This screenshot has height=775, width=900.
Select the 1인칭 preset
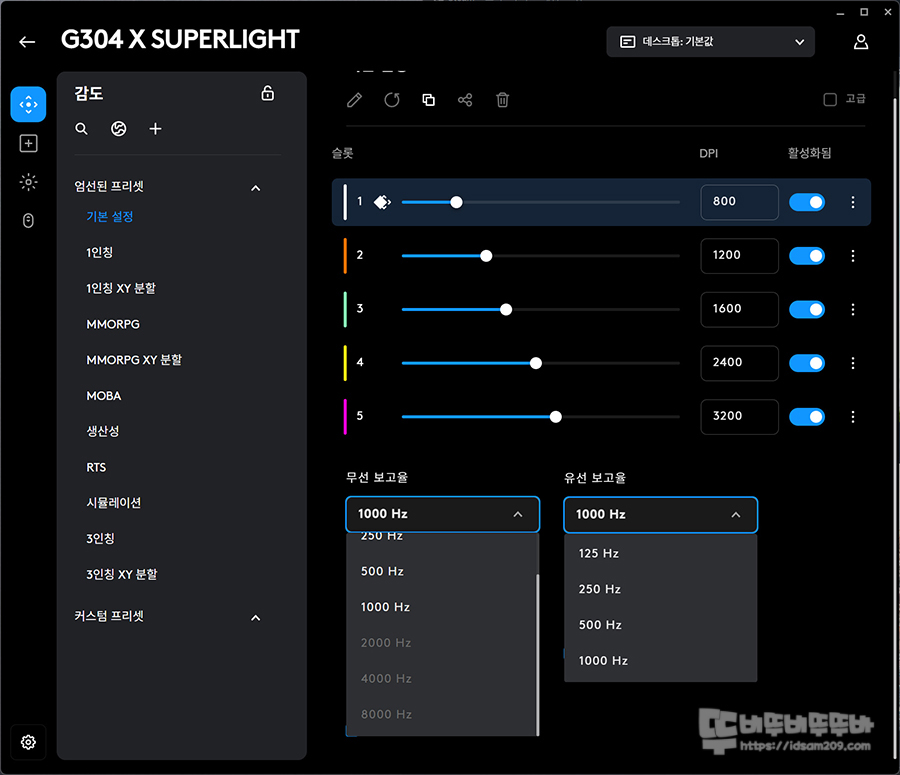(99, 252)
